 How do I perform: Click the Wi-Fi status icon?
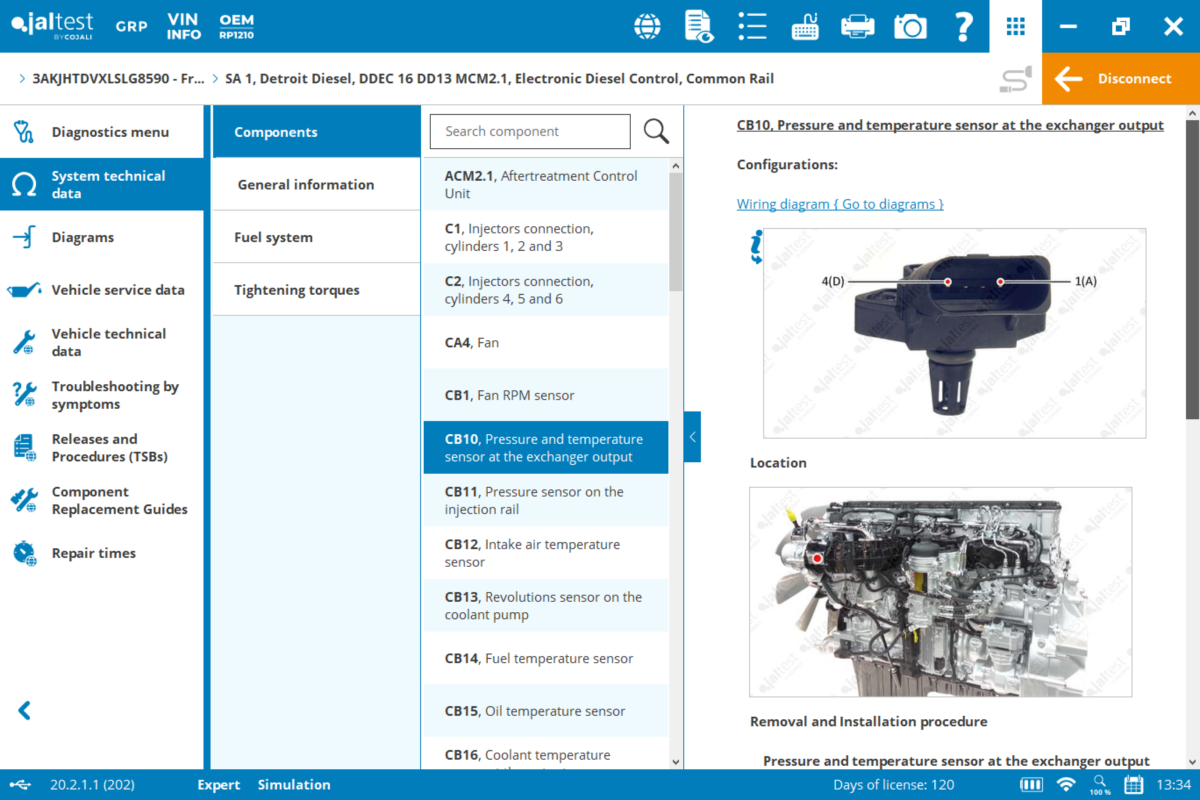[1066, 784]
